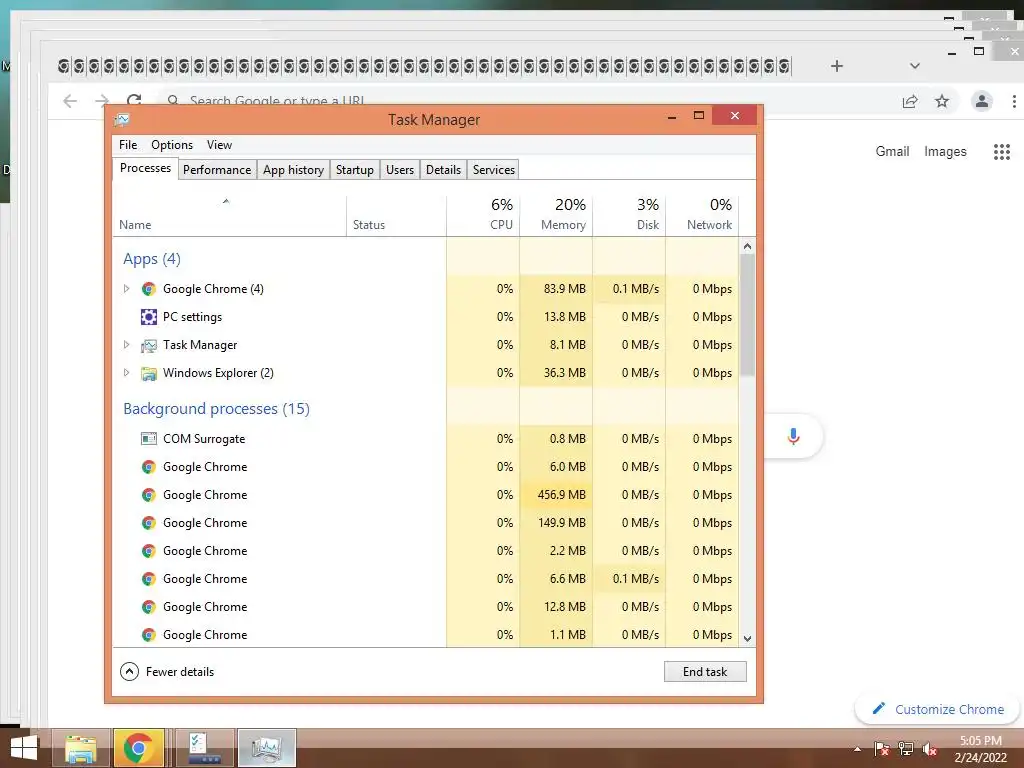Open the Google apps grid

click(x=1002, y=152)
